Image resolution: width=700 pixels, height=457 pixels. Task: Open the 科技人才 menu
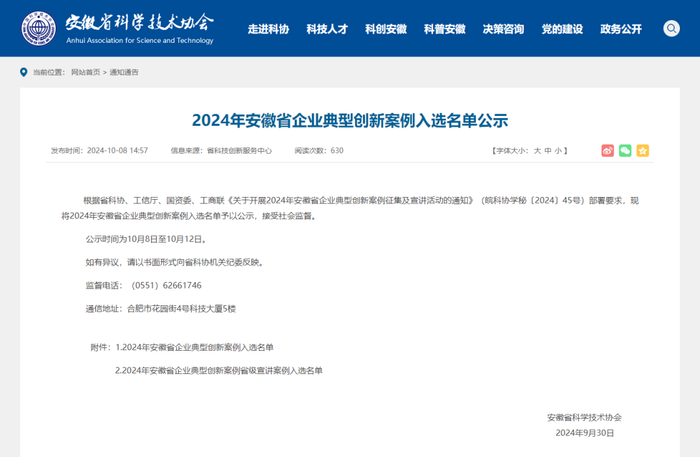point(327,29)
